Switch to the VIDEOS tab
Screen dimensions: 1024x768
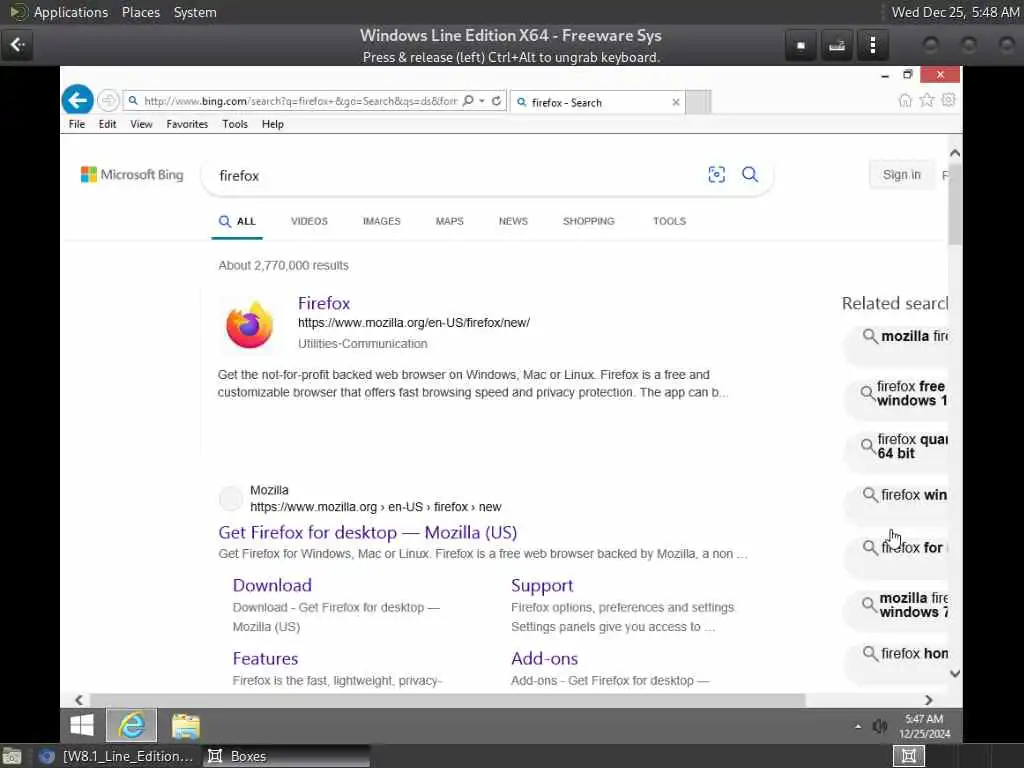coord(309,221)
